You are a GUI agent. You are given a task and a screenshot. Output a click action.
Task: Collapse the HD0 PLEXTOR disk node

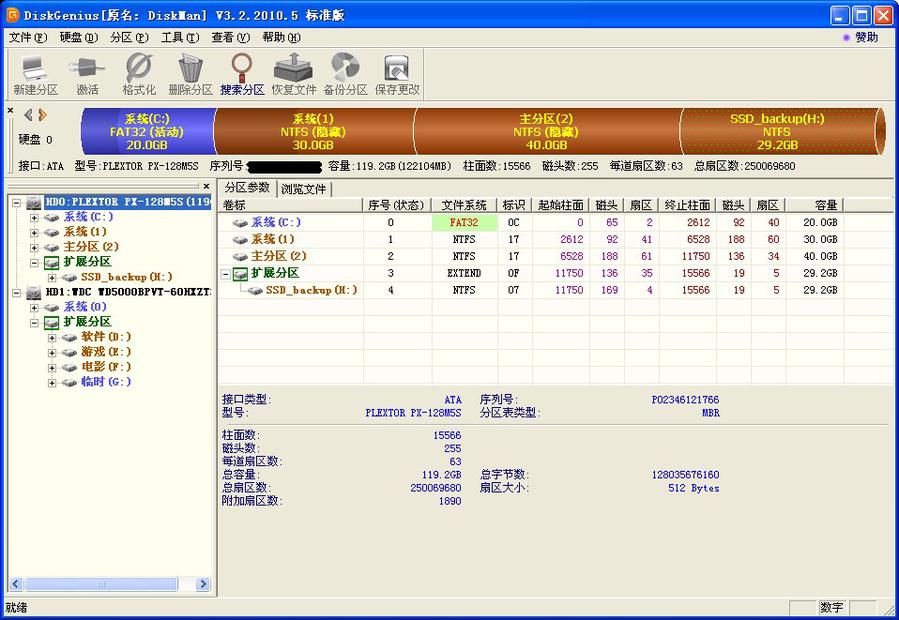(x=17, y=203)
